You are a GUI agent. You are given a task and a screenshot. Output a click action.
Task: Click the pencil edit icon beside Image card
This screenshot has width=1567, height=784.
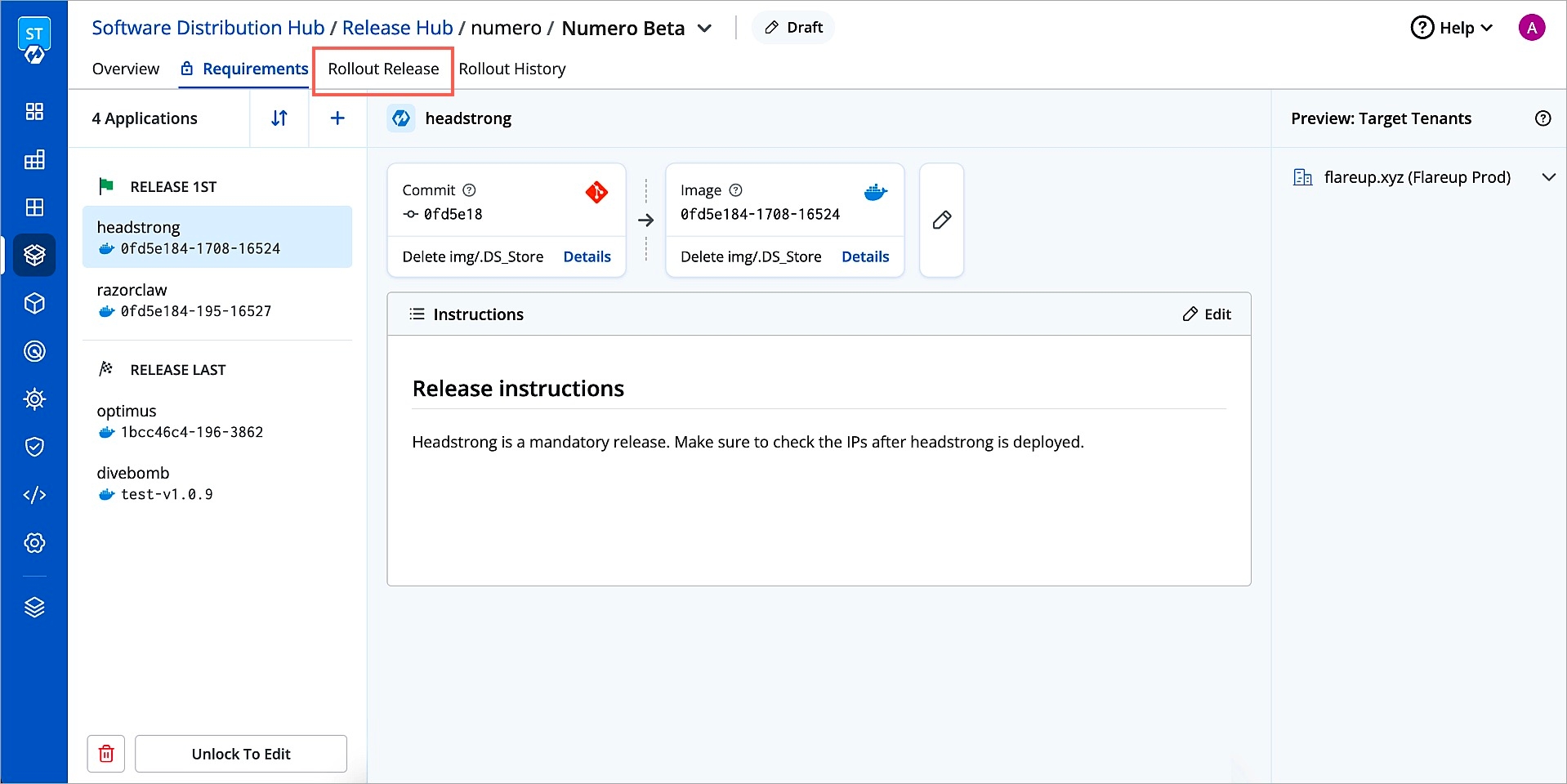pyautogui.click(x=941, y=220)
